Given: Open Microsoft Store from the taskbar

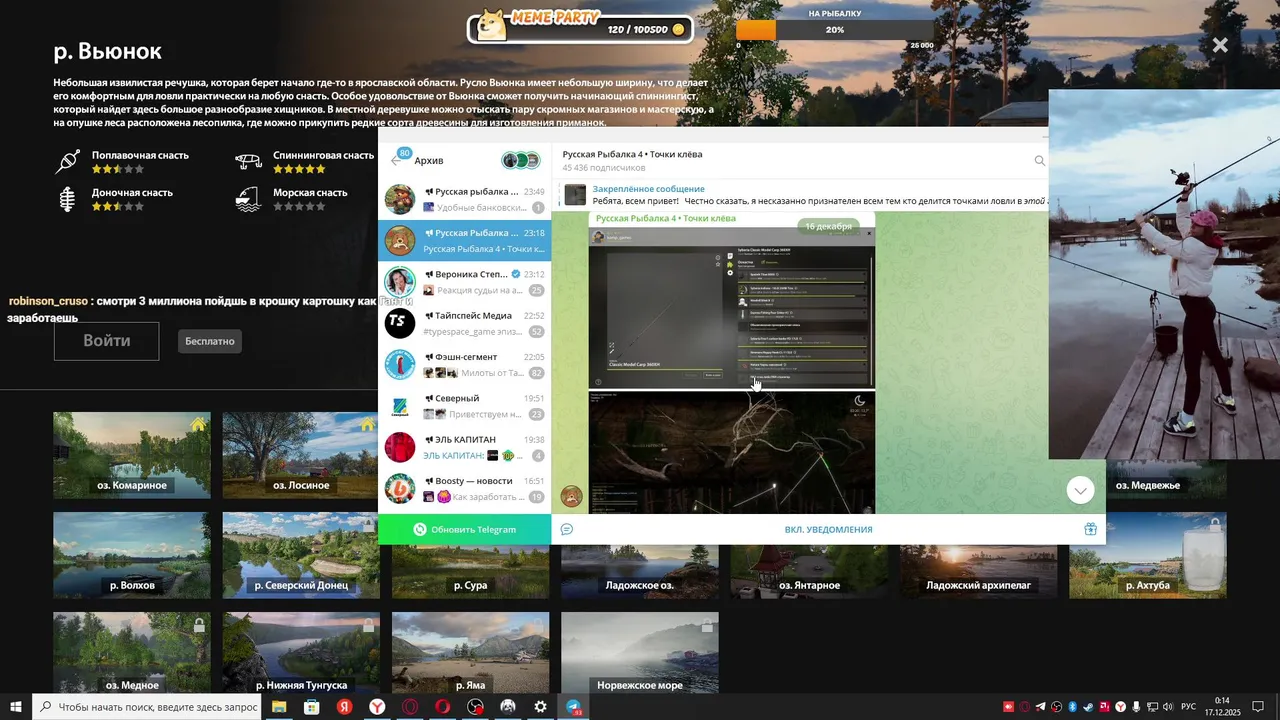Looking at the screenshot, I should 312,707.
